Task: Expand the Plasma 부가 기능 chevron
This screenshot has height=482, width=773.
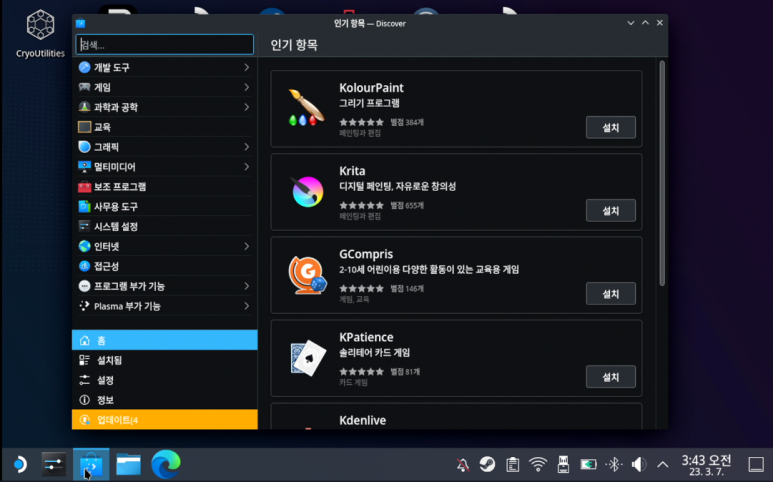Action: tap(246, 306)
